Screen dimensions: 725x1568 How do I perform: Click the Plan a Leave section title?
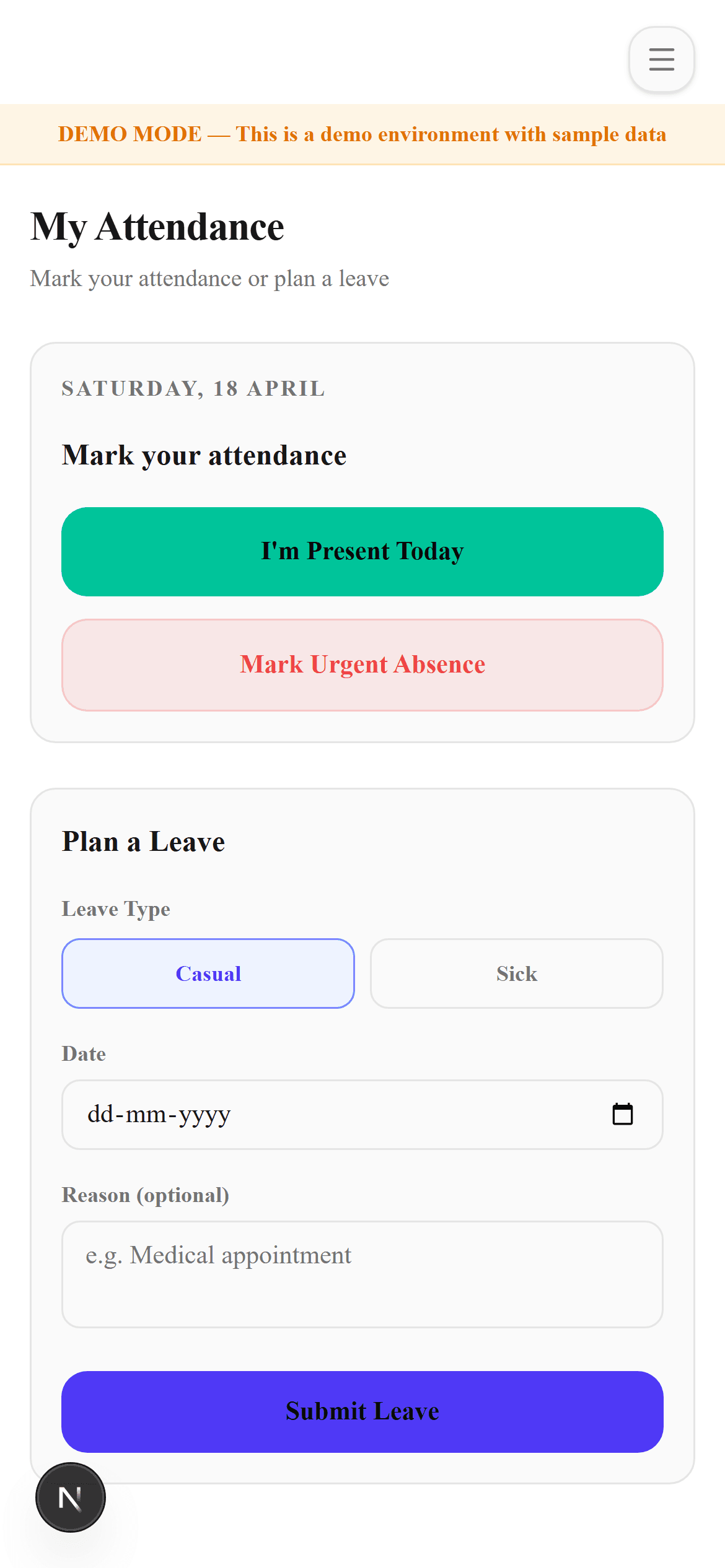(x=143, y=841)
